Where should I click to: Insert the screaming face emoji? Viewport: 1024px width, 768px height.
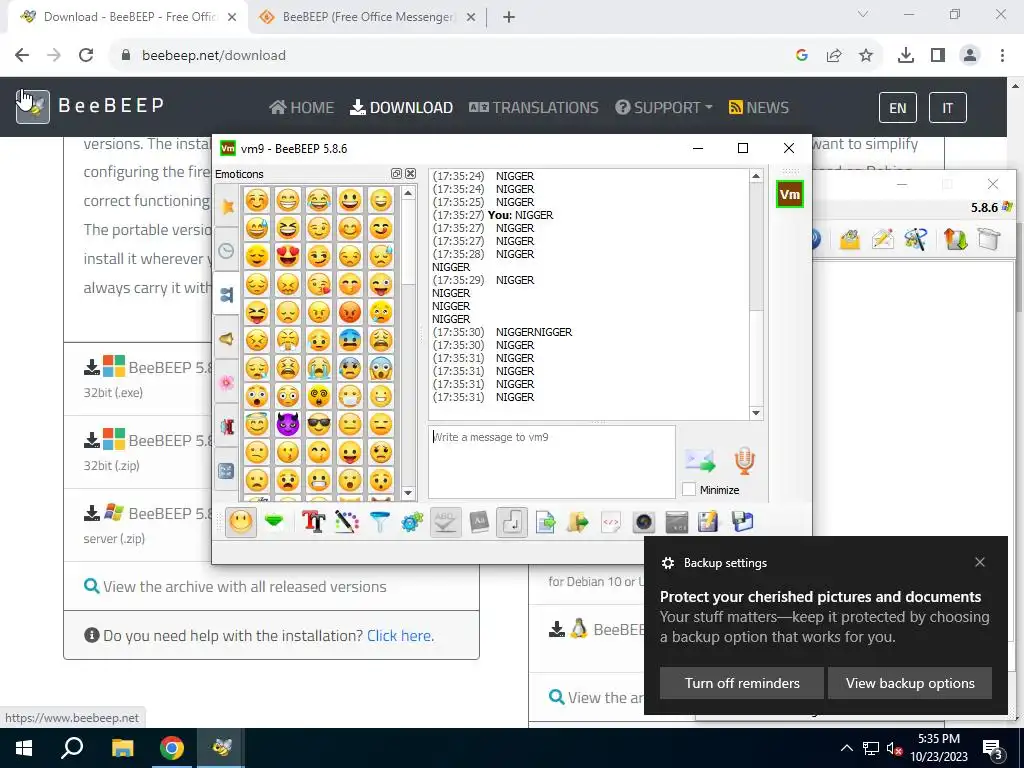(381, 368)
